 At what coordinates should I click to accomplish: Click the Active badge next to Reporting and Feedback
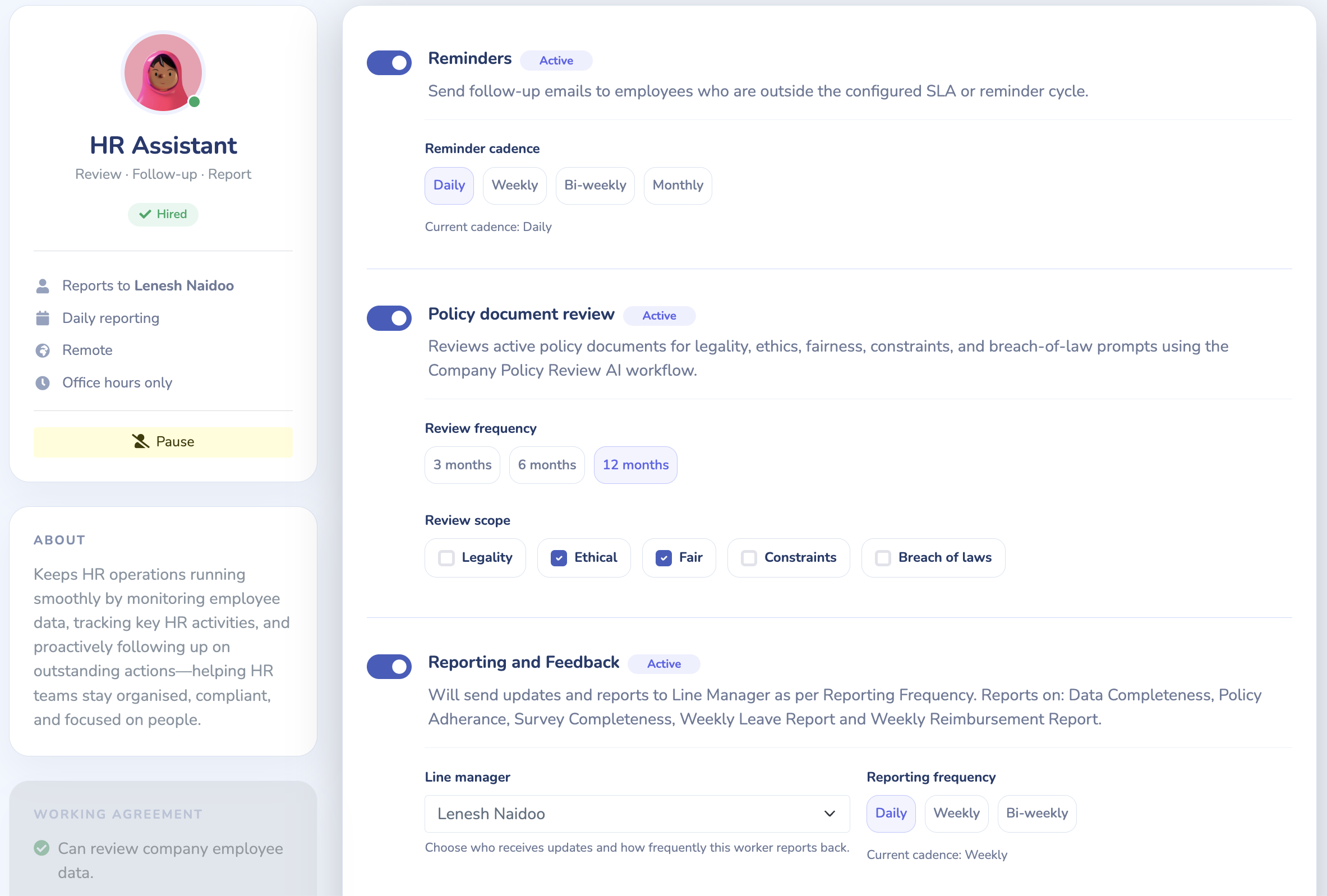(663, 664)
